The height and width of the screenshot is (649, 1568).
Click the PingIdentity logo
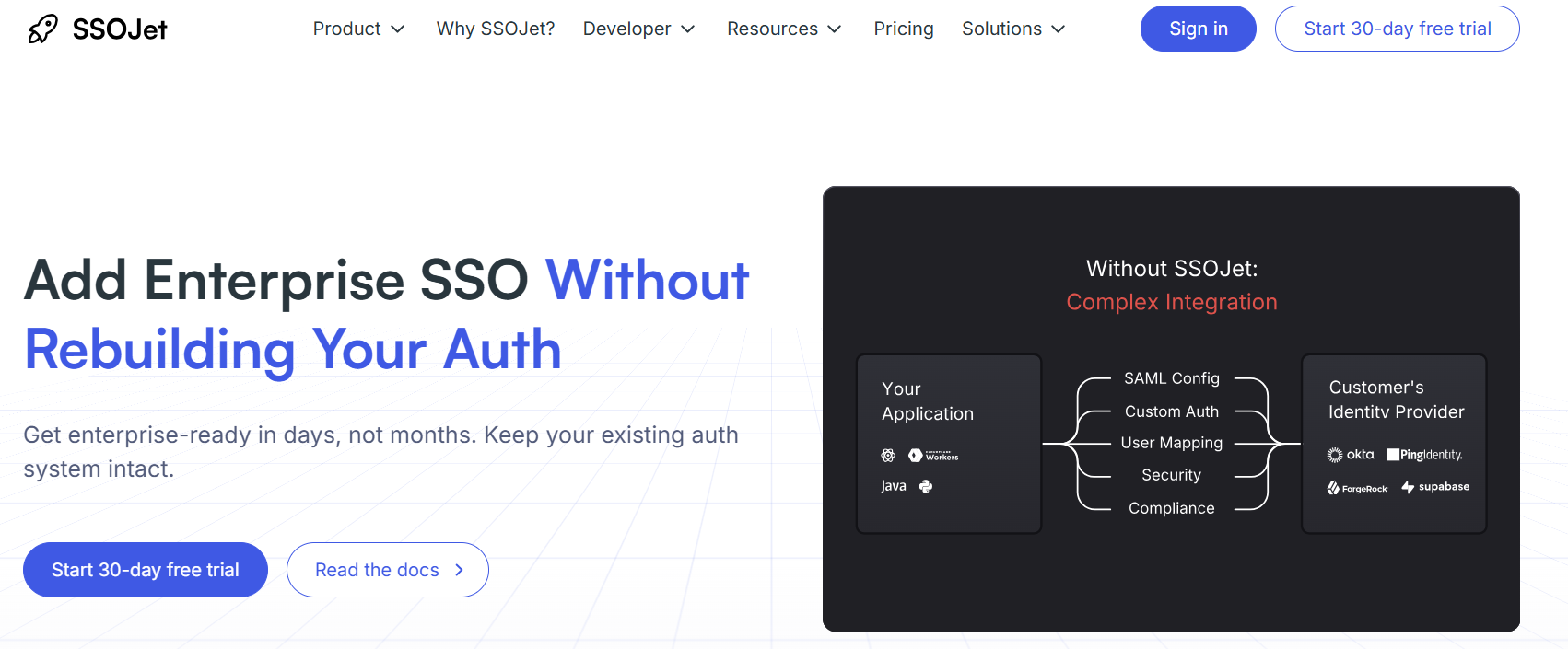(x=1424, y=455)
